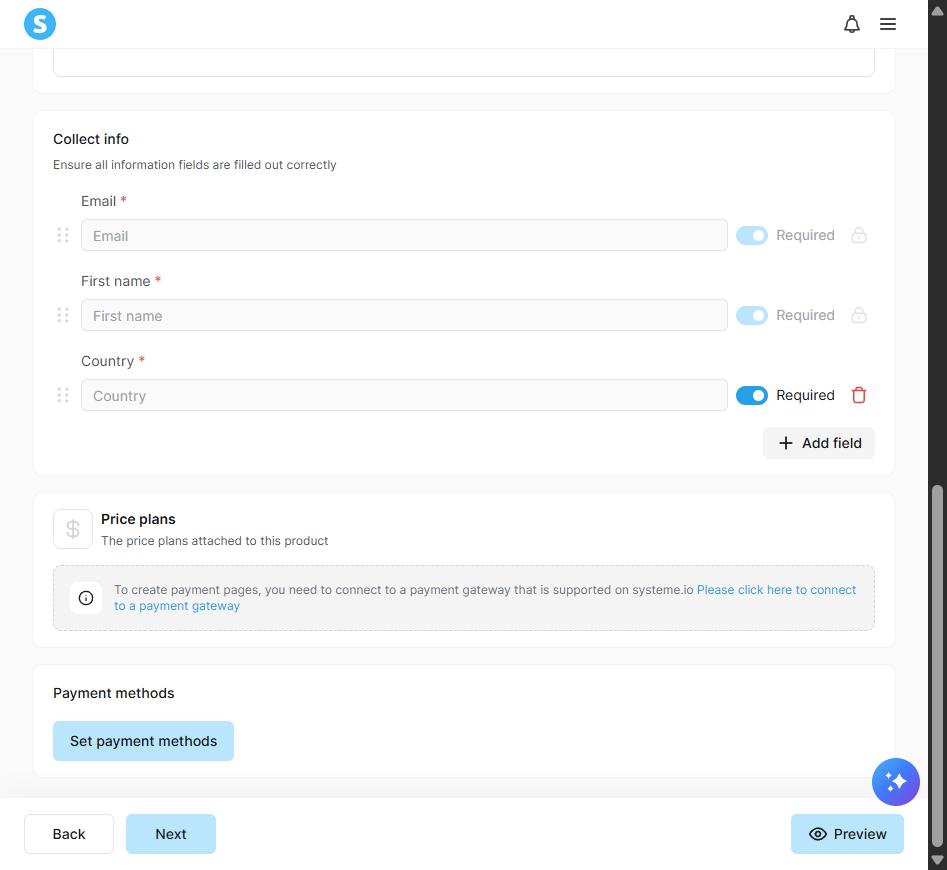Disable the Country Required switch
Image resolution: width=947 pixels, height=870 pixels.
coord(751,395)
